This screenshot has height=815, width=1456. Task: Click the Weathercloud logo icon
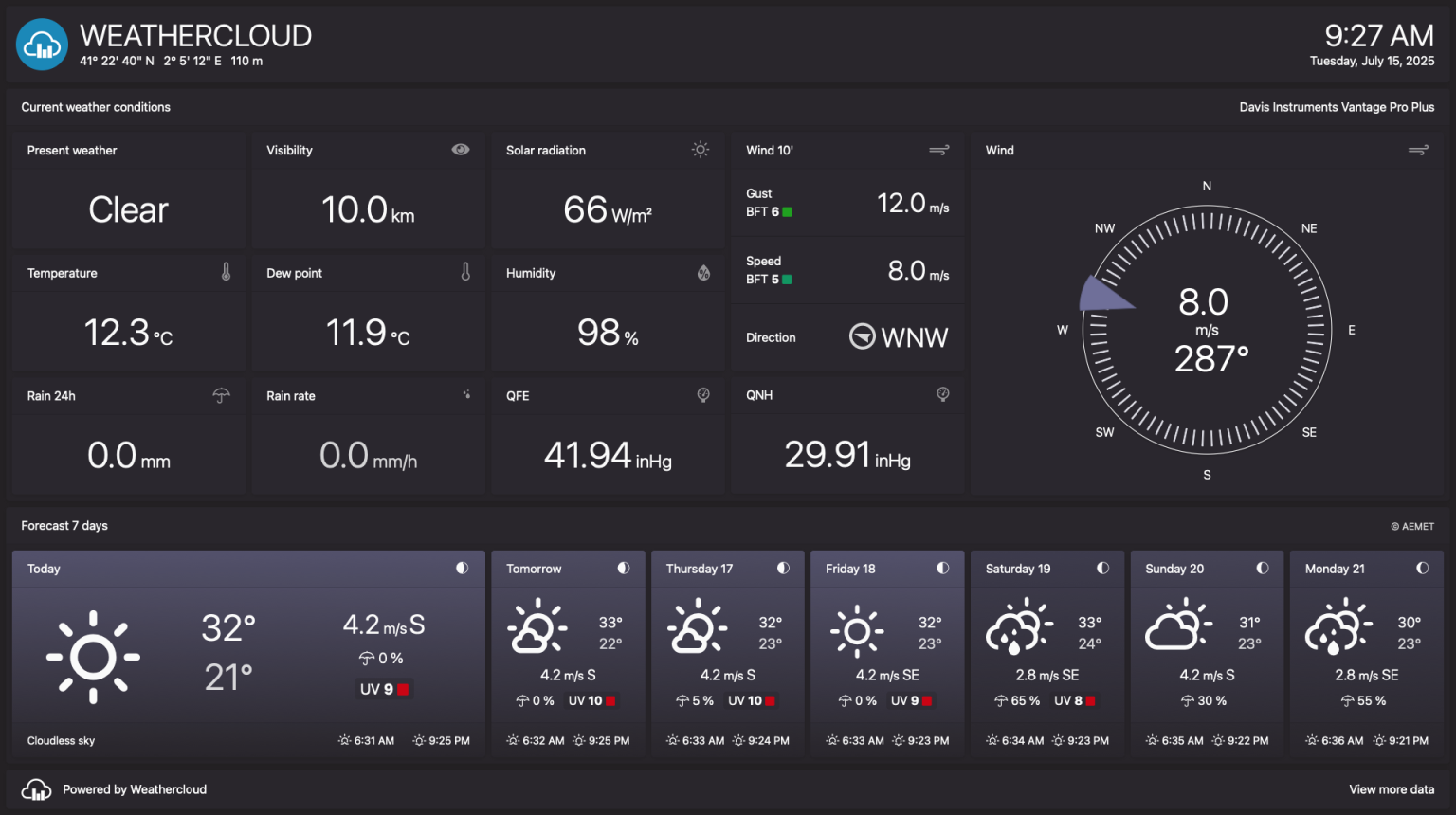[42, 44]
